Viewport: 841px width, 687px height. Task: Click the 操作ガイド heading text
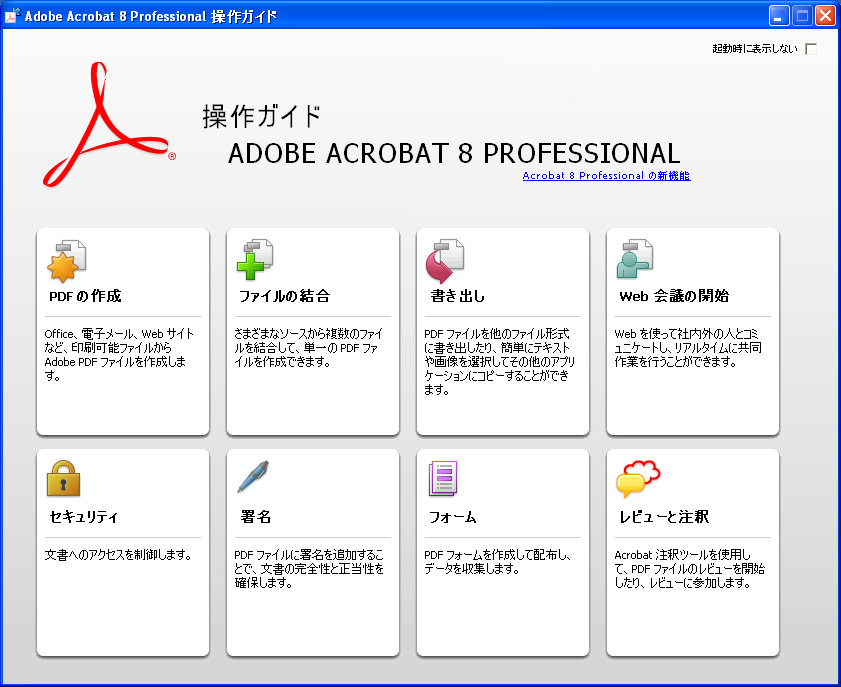tap(262, 116)
